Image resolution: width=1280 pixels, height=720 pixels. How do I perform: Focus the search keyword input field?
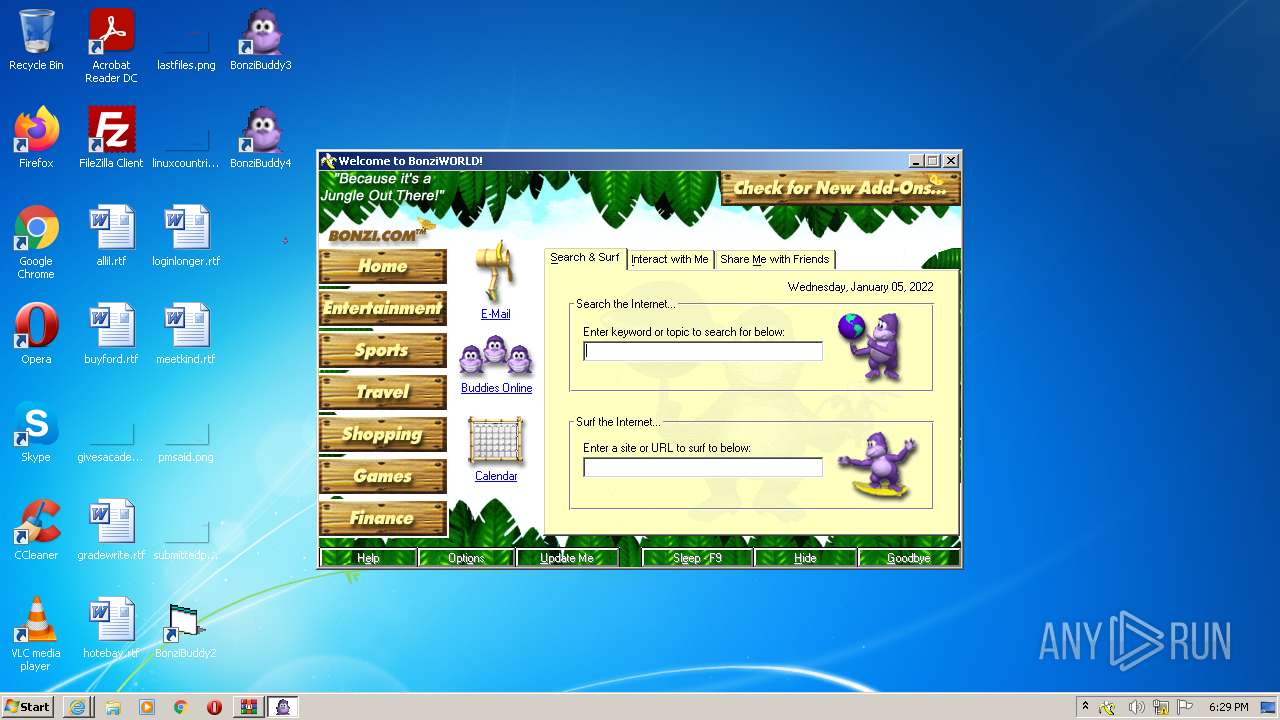(x=703, y=351)
